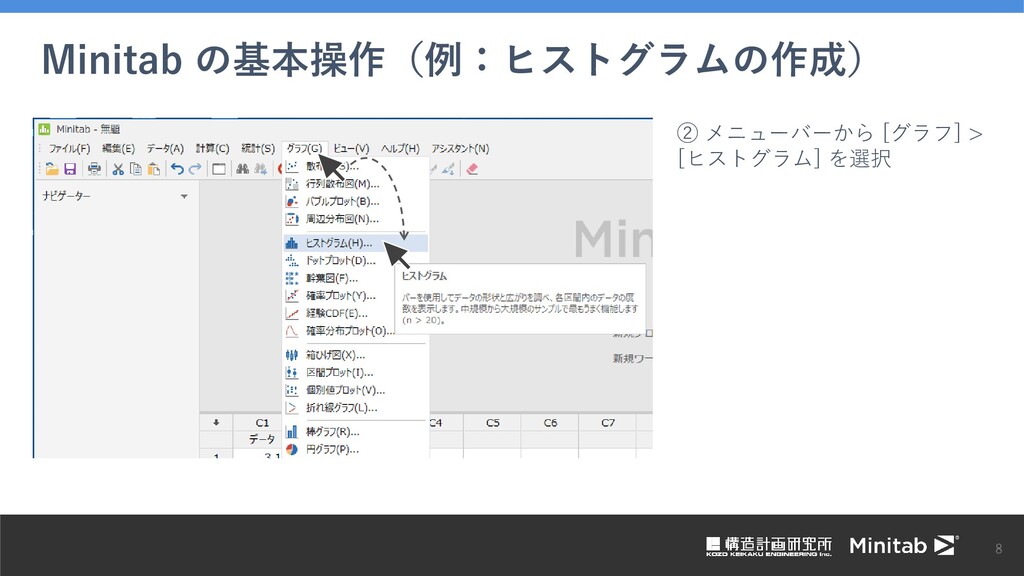Click the 周辺分布図(N) marginal plot icon
The height and width of the screenshot is (576, 1024).
pyautogui.click(x=292, y=219)
